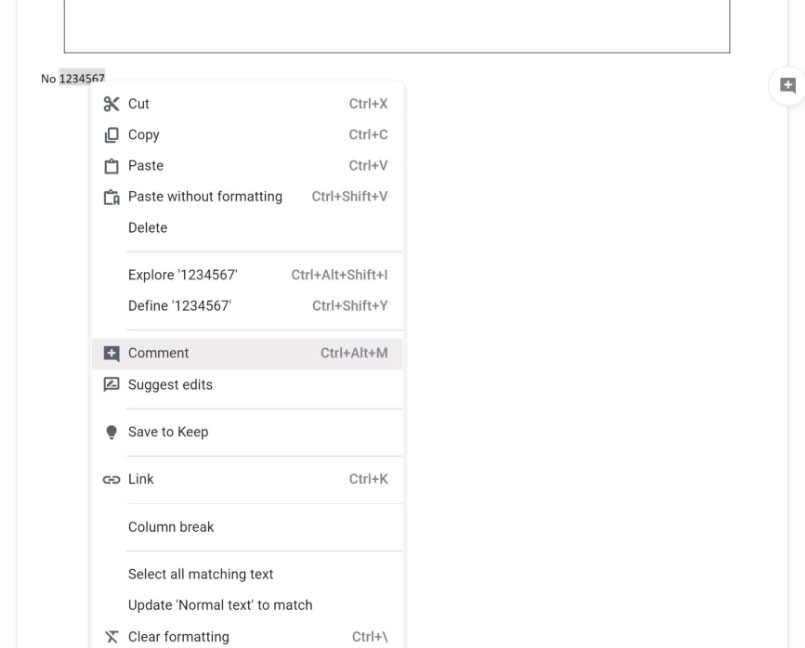Screen dimensions: 805x648
Task: Click the highlighted 1234567 text
Action: pos(82,78)
